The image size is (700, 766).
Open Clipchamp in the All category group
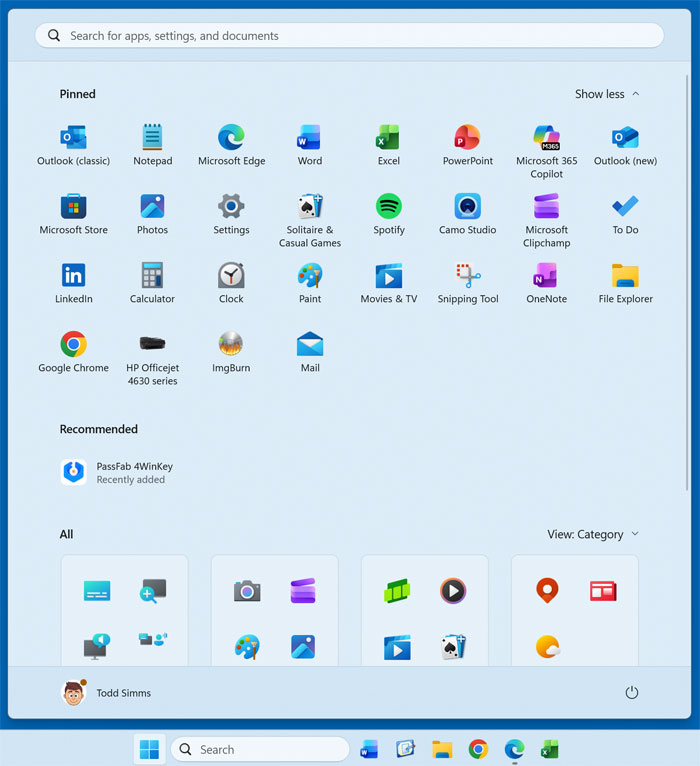tap(303, 591)
